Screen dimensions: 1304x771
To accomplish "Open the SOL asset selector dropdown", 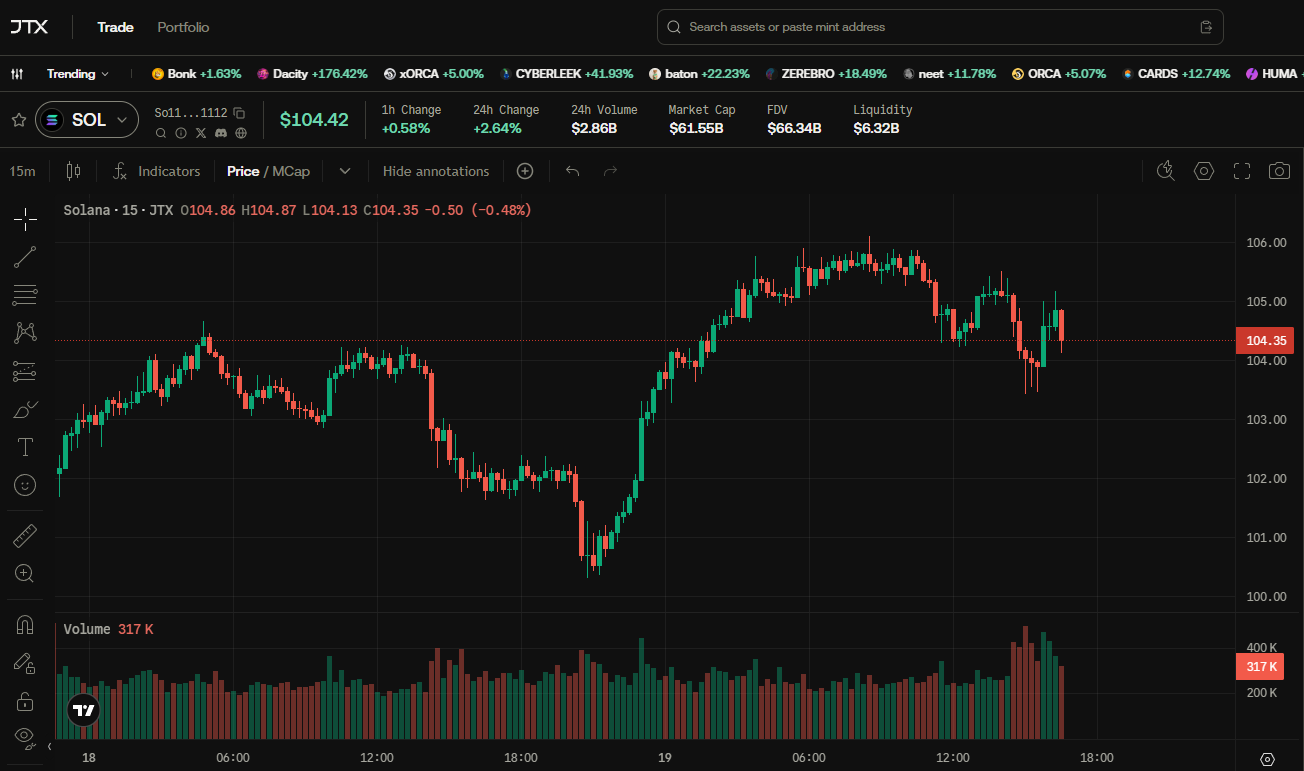I will [x=87, y=120].
